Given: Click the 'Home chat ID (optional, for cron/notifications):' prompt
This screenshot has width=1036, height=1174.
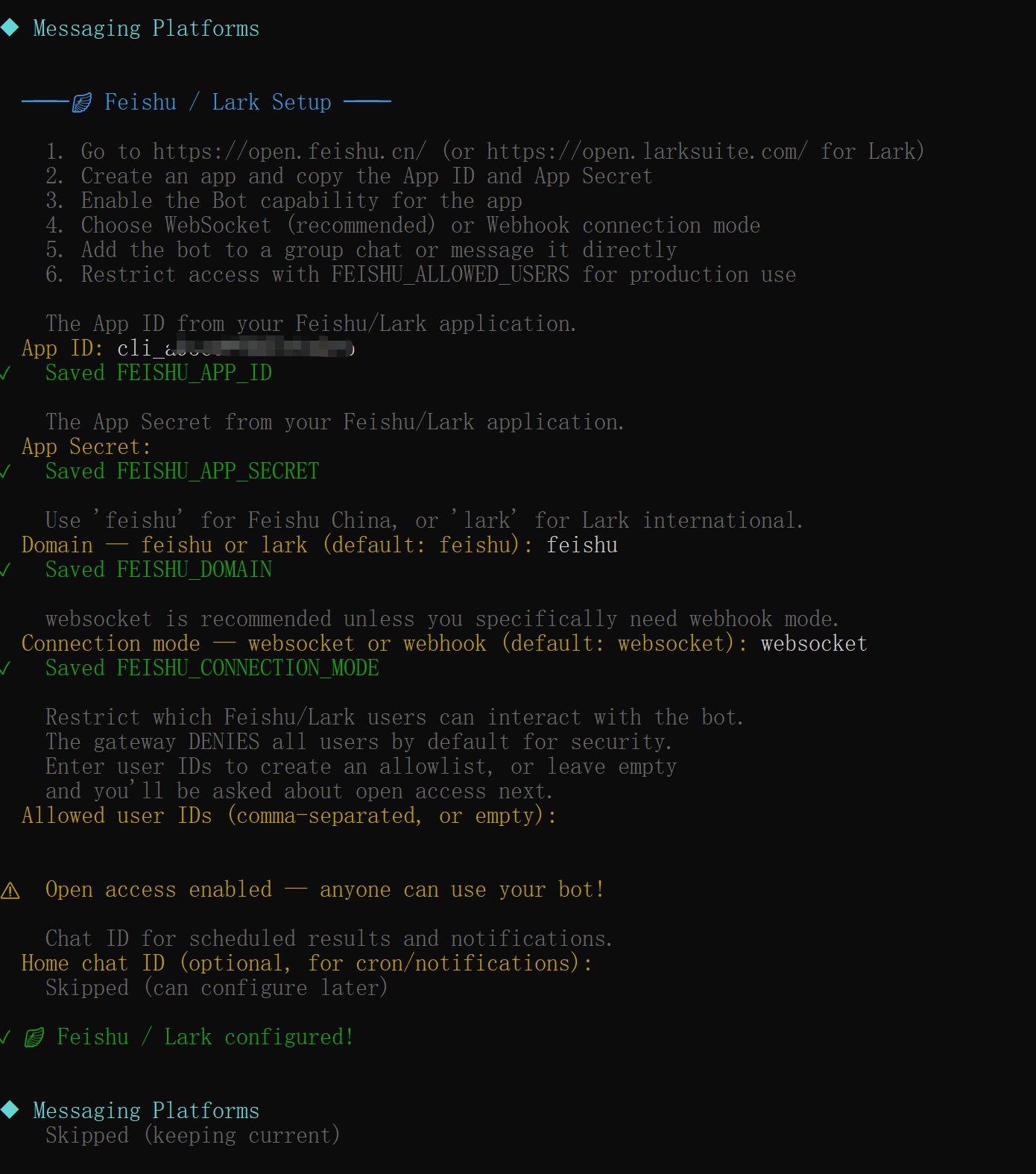Looking at the screenshot, I should (307, 963).
